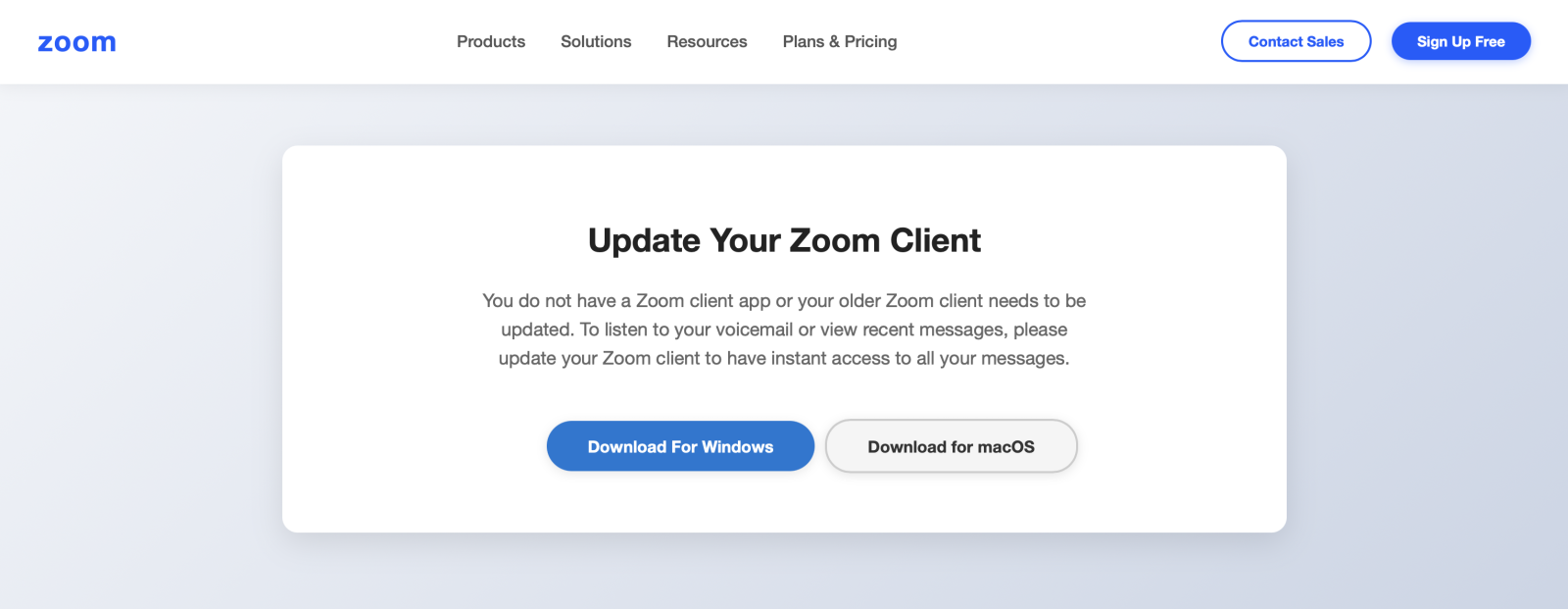
Task: Choose the outlined Download for macOS option
Action: [951, 446]
